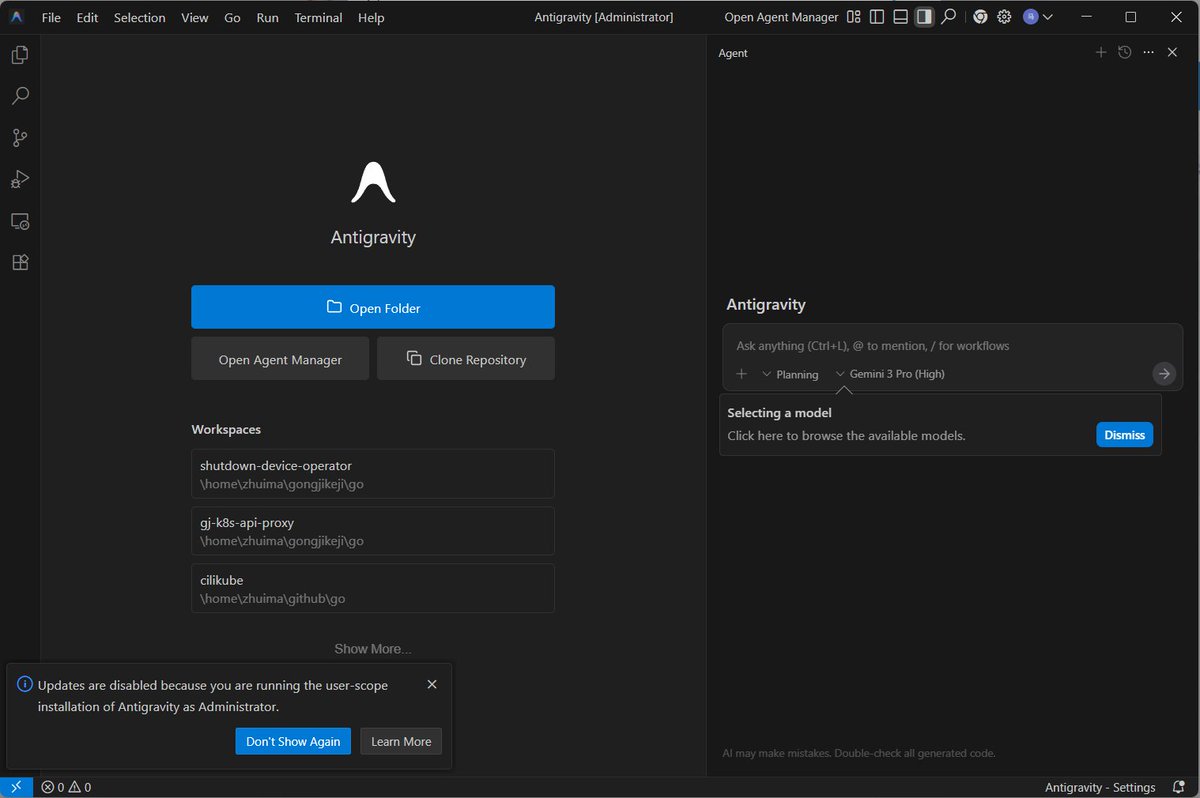Viewport: 1200px width, 798px height.
Task: Dismiss the Selecting a model tip
Action: (x=1125, y=435)
